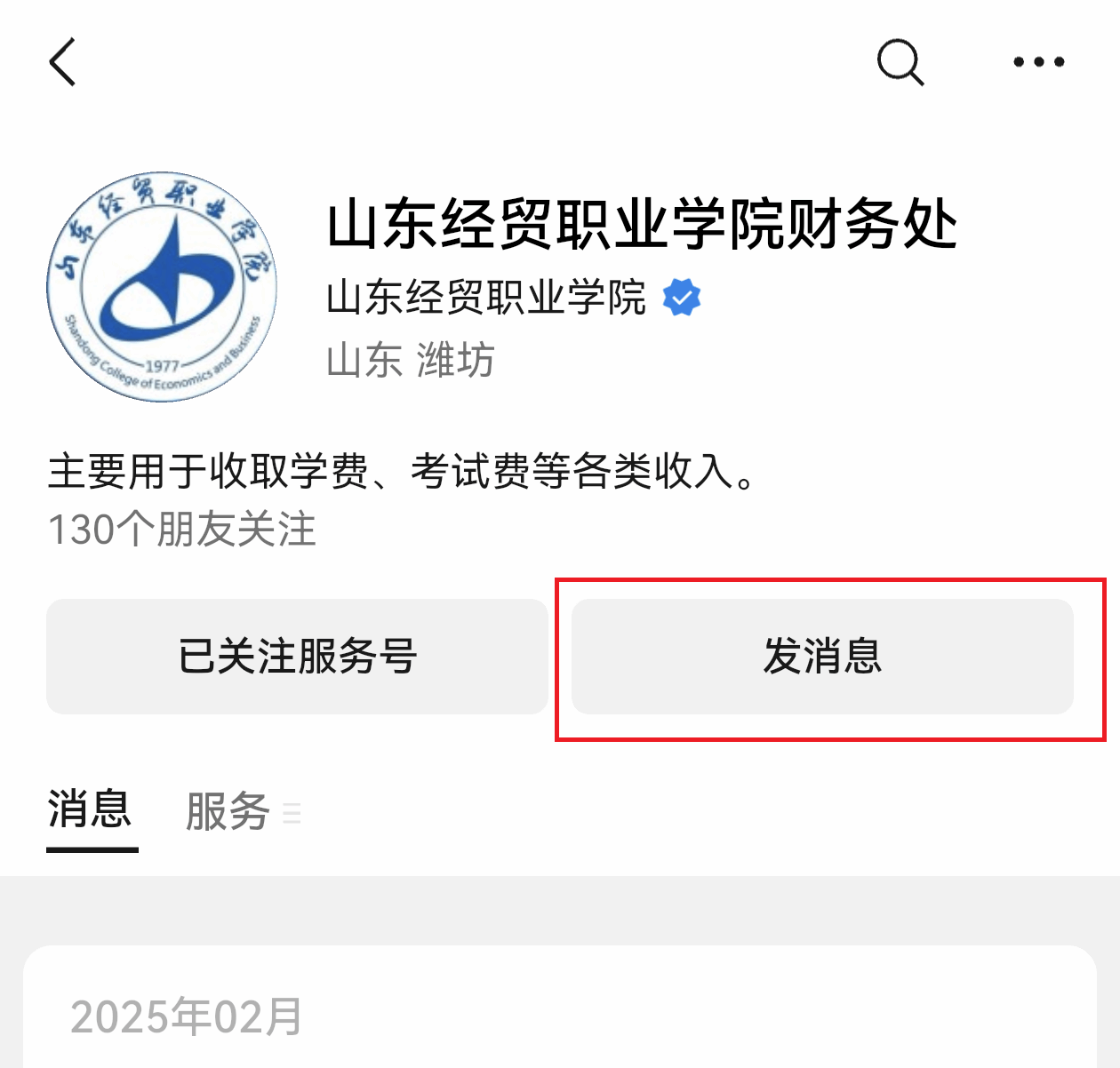Tap the 1977 text inside the logo
The width and height of the screenshot is (1120, 1068).
[x=162, y=366]
